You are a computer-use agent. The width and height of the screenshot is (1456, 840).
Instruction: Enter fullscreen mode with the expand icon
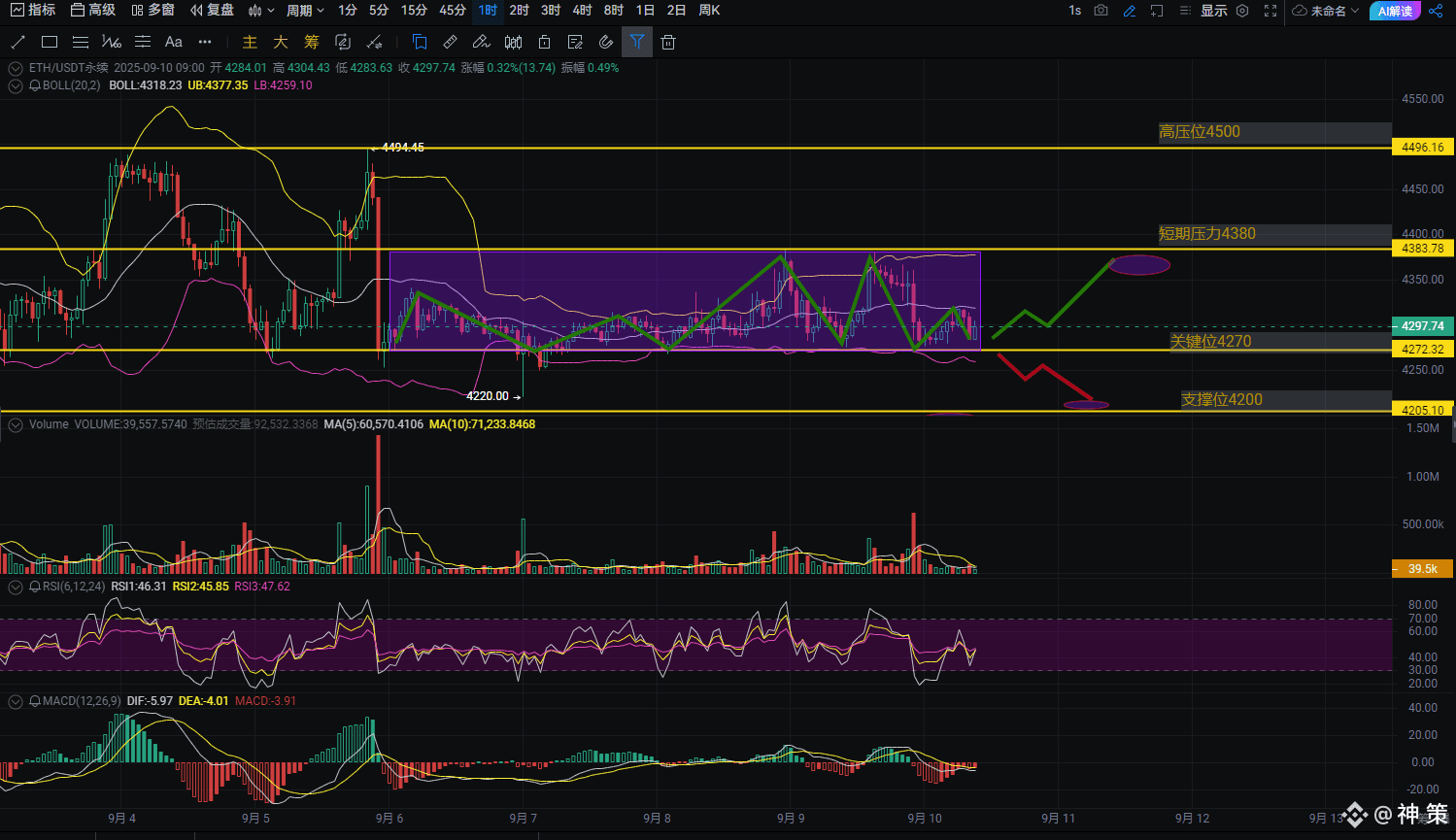tap(1270, 11)
